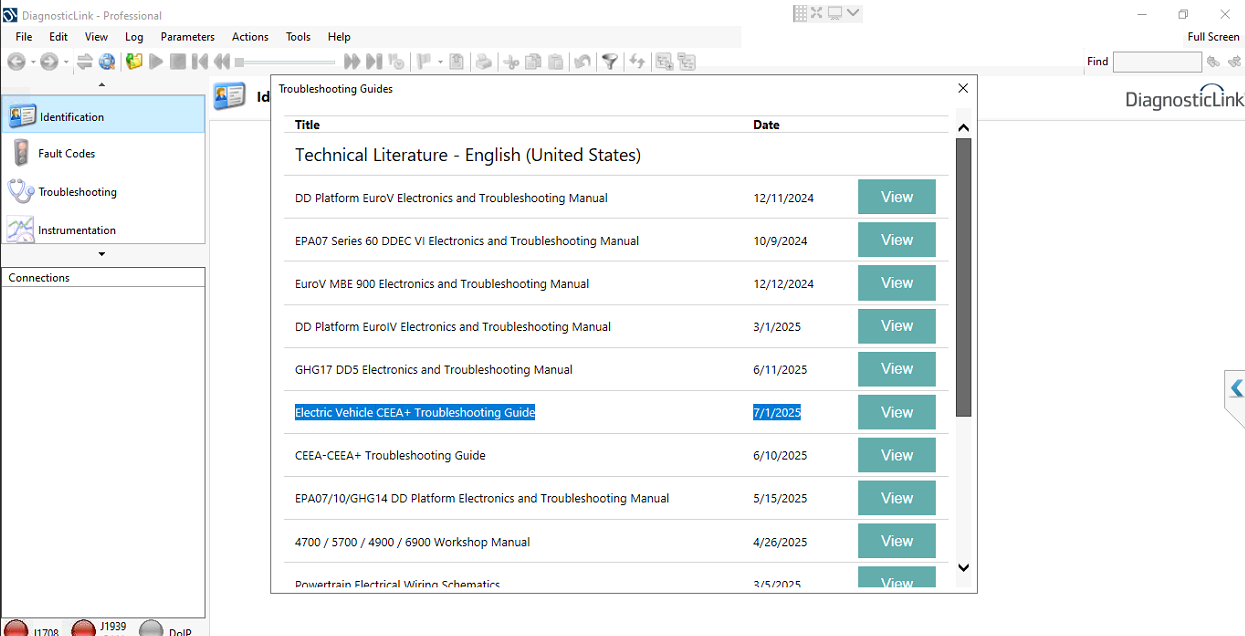Open the Tools menu
Image resolution: width=1245 pixels, height=636 pixels.
(x=298, y=37)
